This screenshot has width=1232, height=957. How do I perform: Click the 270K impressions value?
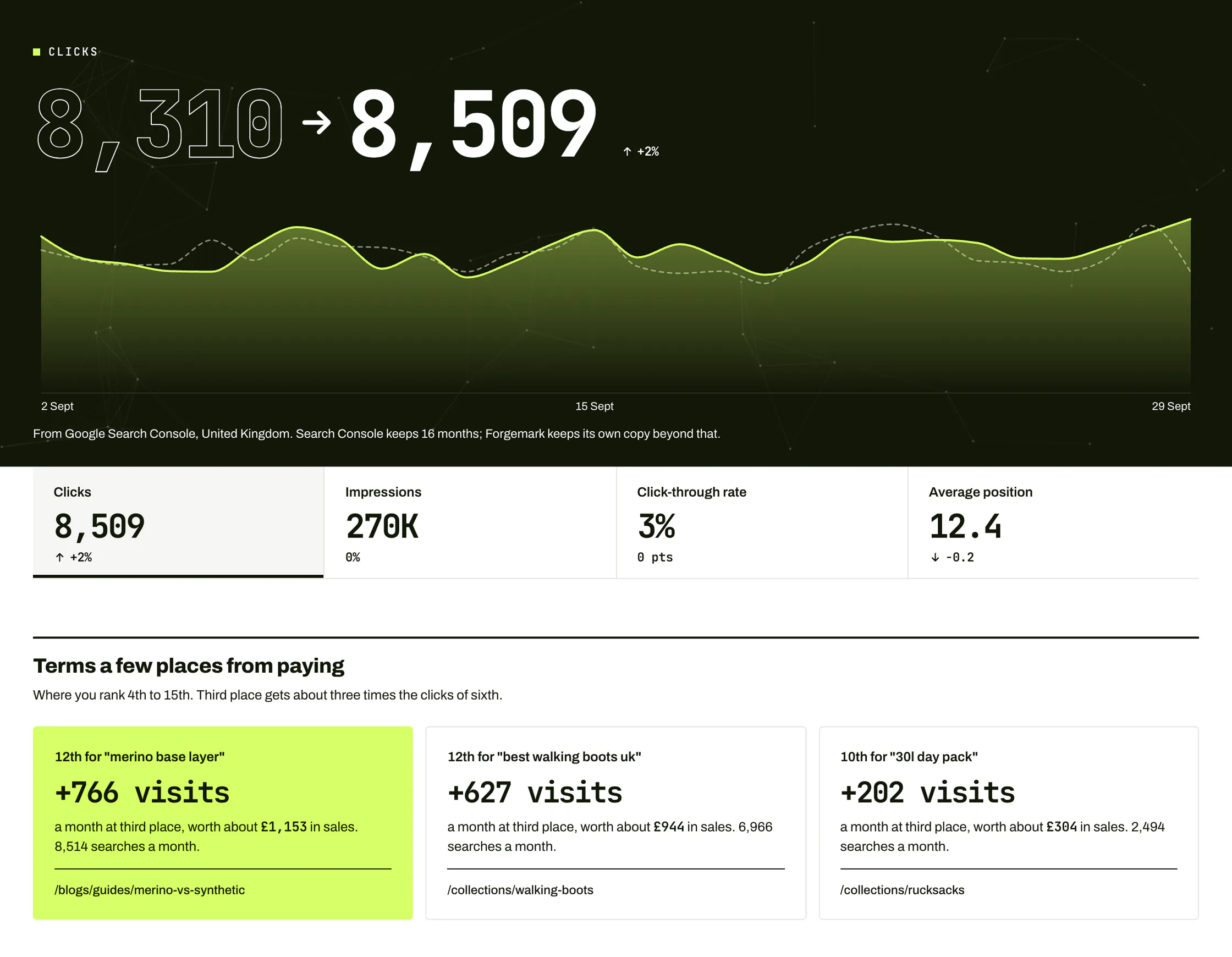(382, 526)
